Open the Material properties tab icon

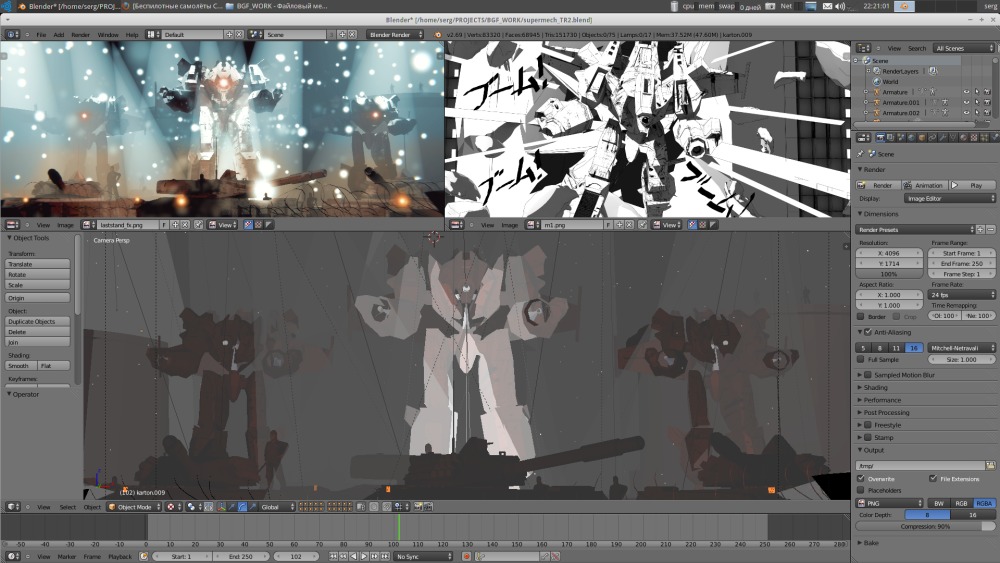[963, 137]
